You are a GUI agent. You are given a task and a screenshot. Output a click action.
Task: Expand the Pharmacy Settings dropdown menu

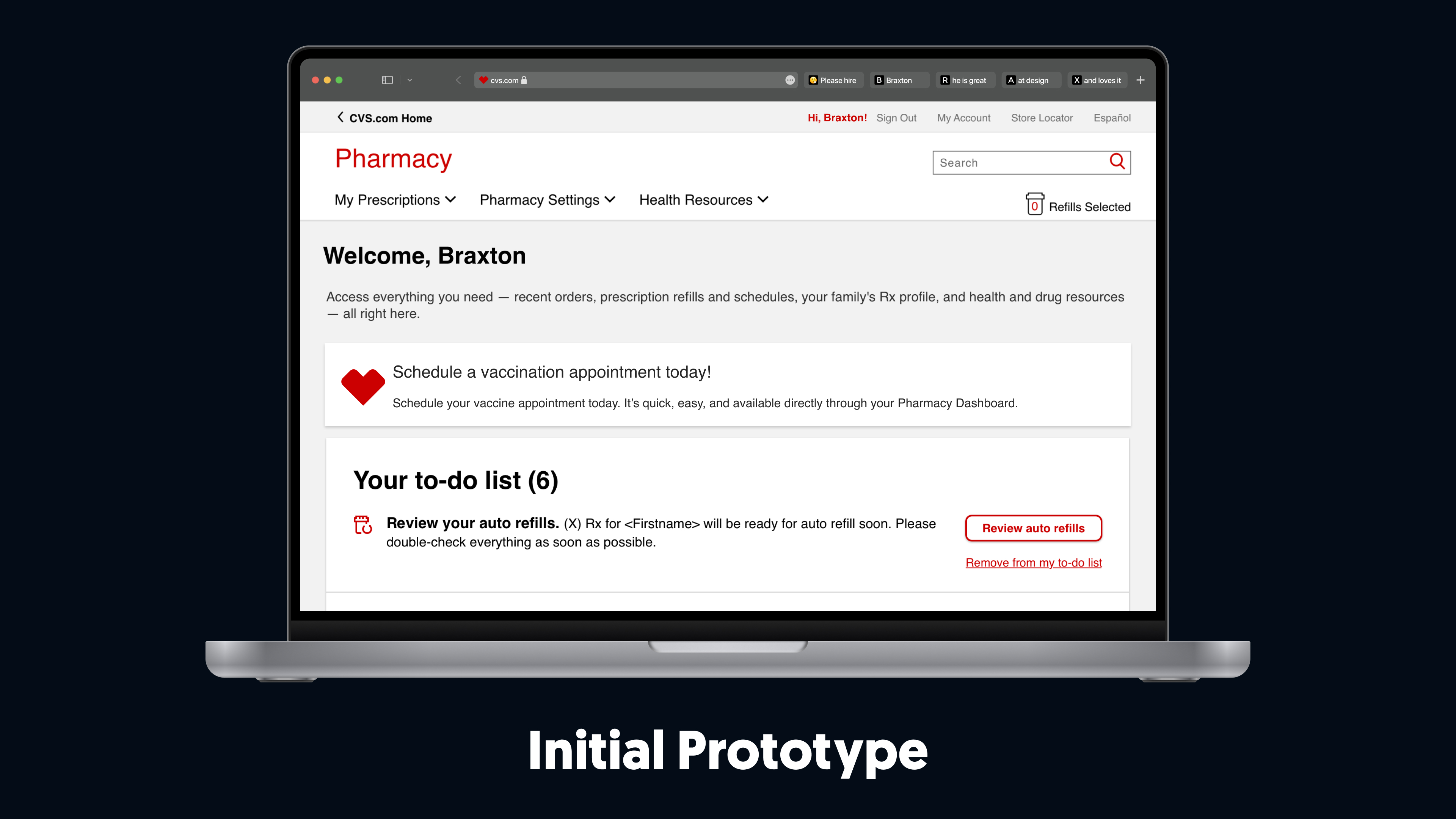point(547,200)
